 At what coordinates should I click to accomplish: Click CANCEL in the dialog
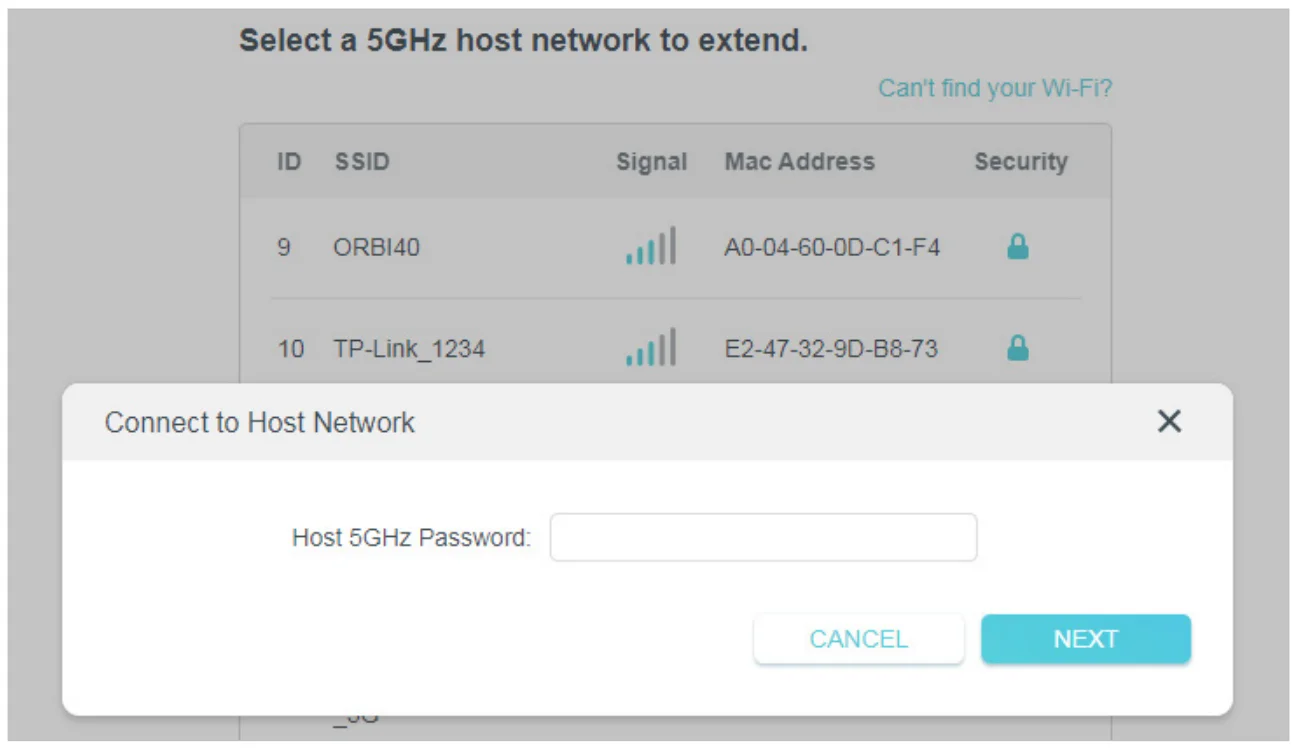(x=858, y=638)
